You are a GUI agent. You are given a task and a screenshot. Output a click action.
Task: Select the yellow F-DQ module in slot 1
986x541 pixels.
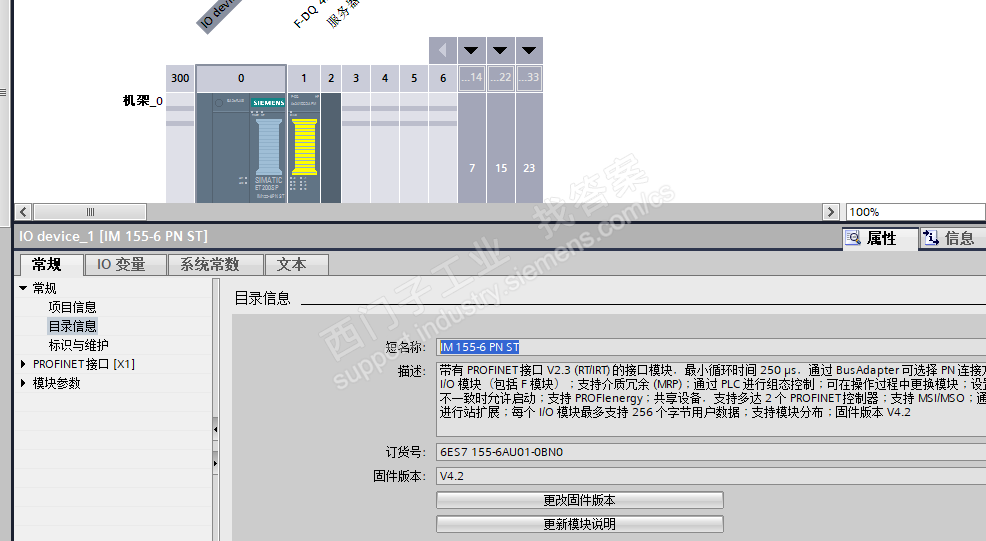pos(304,148)
